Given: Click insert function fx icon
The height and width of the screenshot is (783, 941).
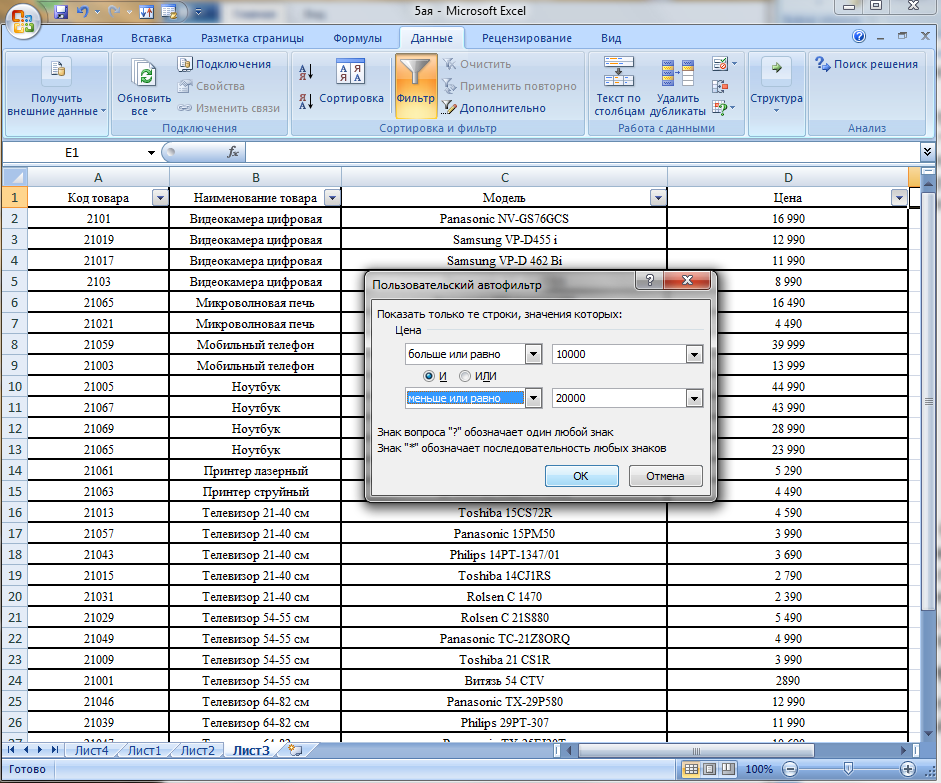Looking at the screenshot, I should coord(233,152).
